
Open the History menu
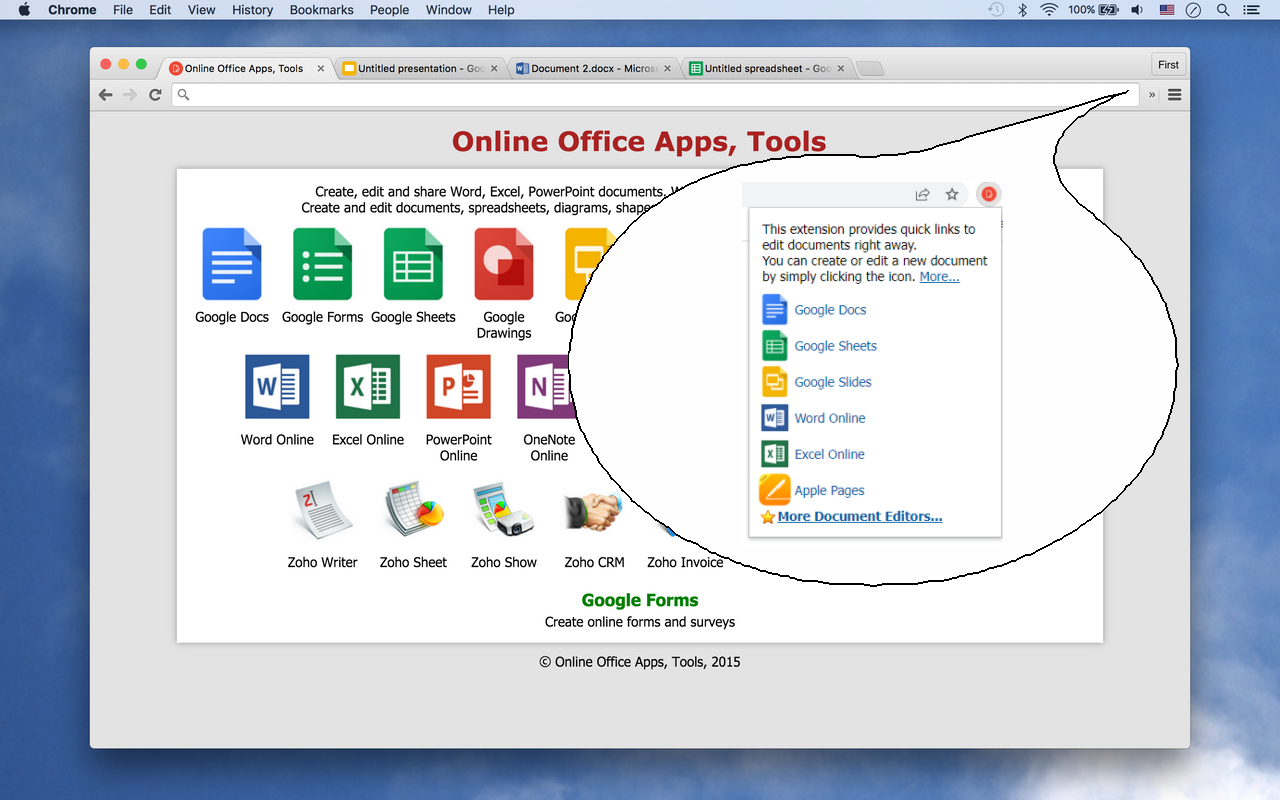coord(252,10)
